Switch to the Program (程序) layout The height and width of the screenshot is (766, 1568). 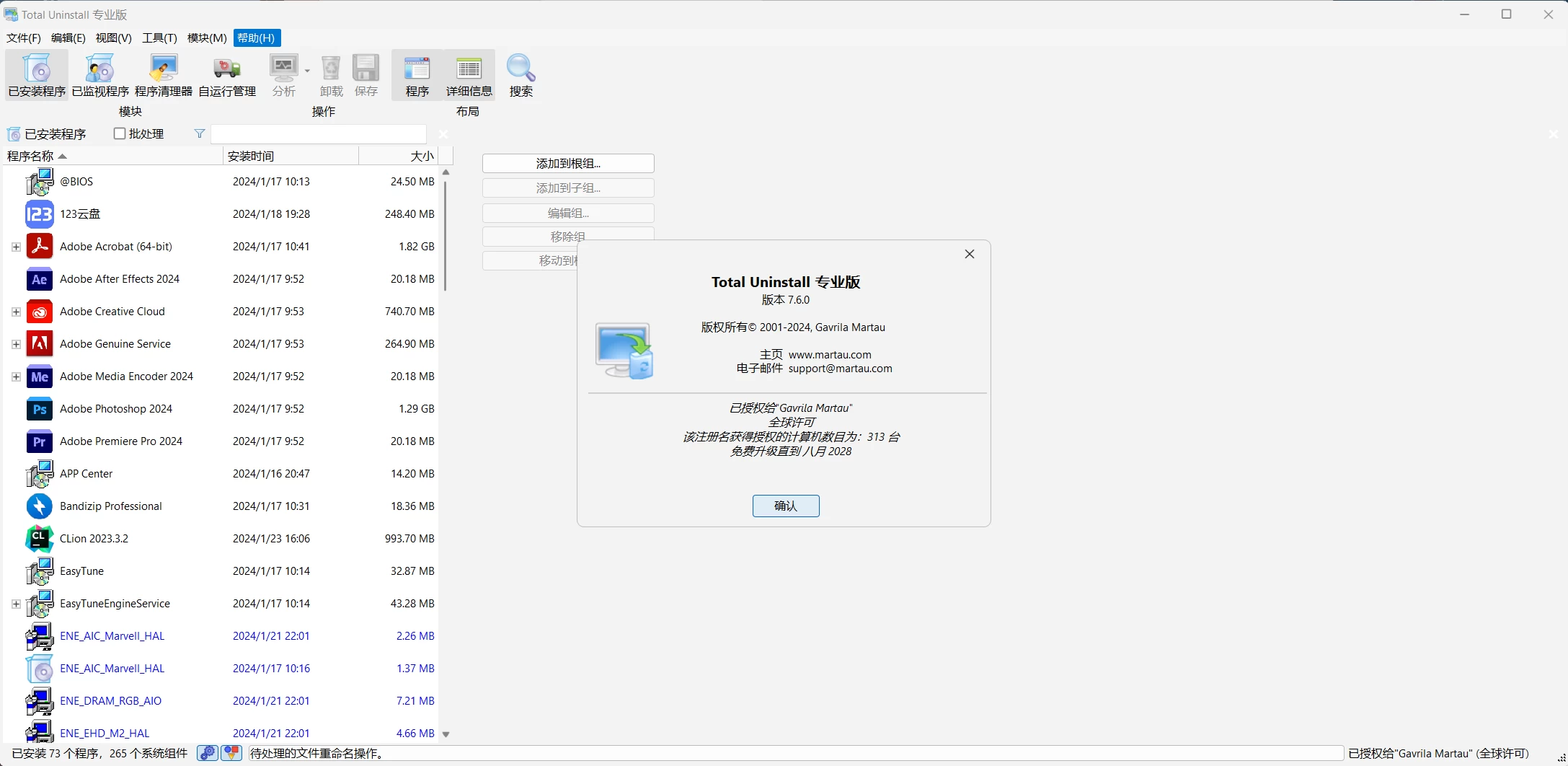point(417,75)
